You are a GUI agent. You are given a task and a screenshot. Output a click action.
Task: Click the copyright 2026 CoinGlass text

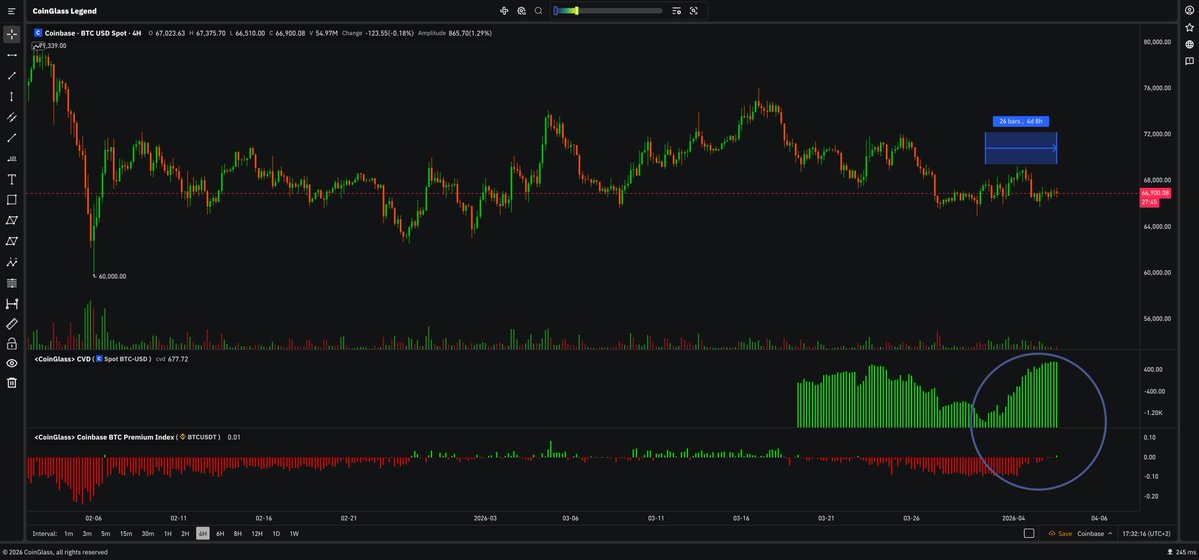tap(55, 552)
